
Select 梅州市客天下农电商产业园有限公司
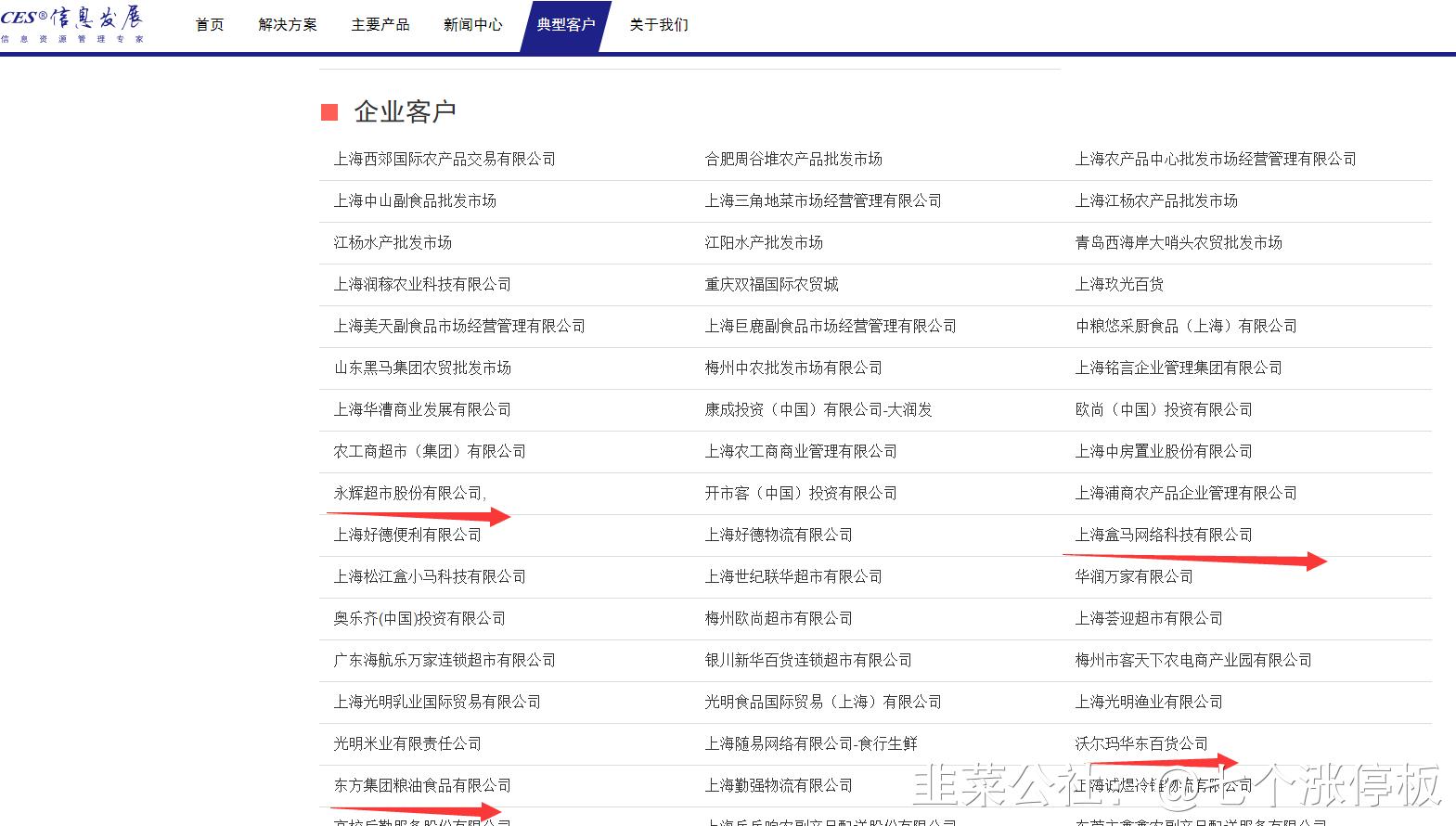1193,661
